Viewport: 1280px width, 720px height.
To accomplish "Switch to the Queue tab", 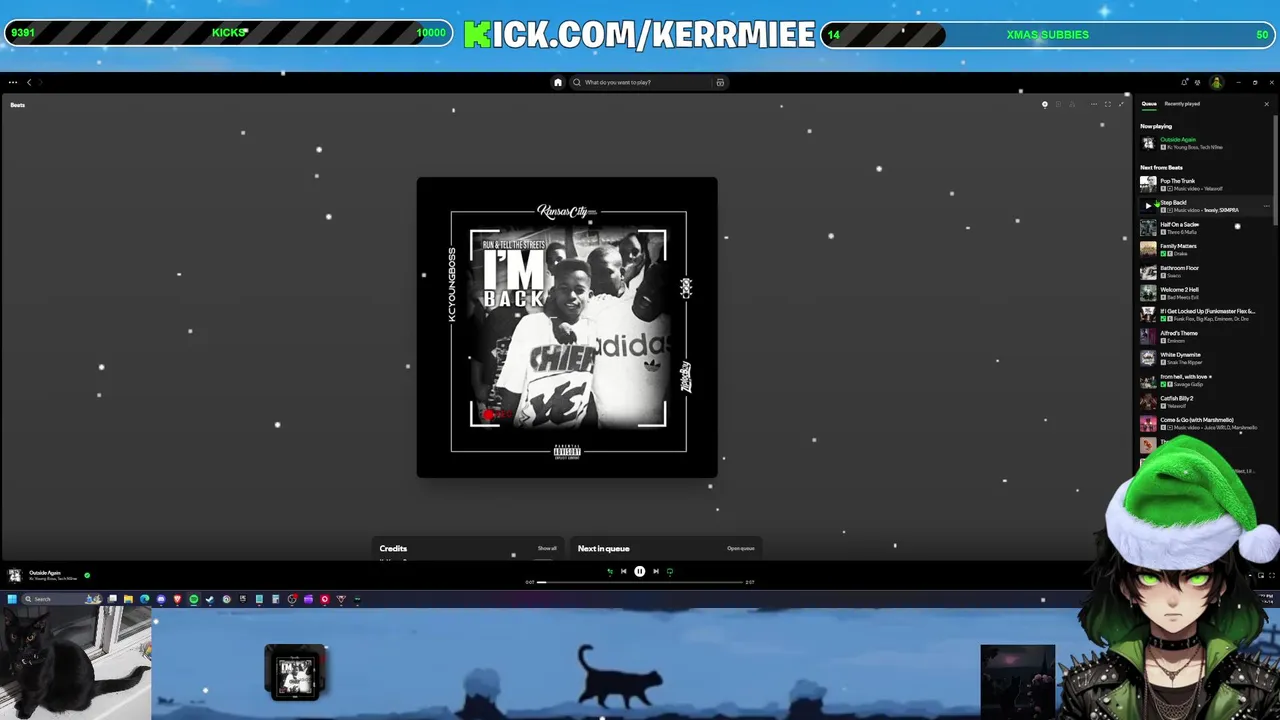I will click(x=1149, y=104).
